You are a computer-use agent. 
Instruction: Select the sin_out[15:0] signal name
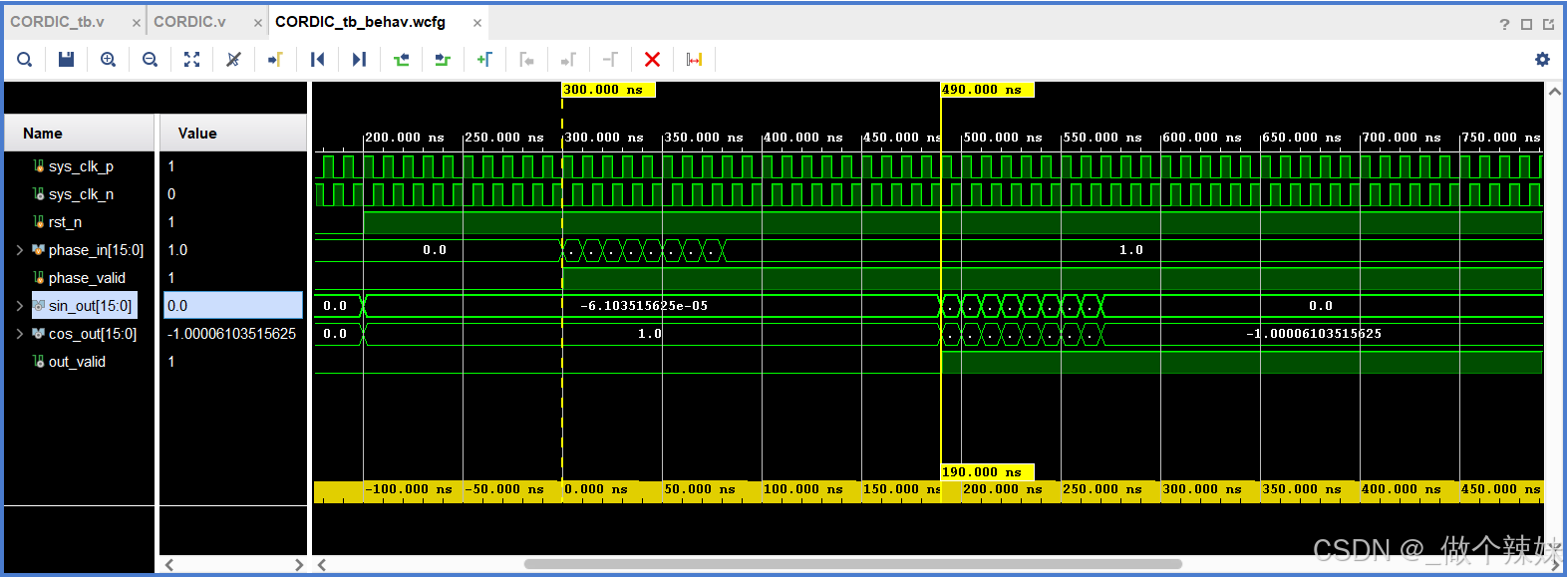(x=90, y=306)
